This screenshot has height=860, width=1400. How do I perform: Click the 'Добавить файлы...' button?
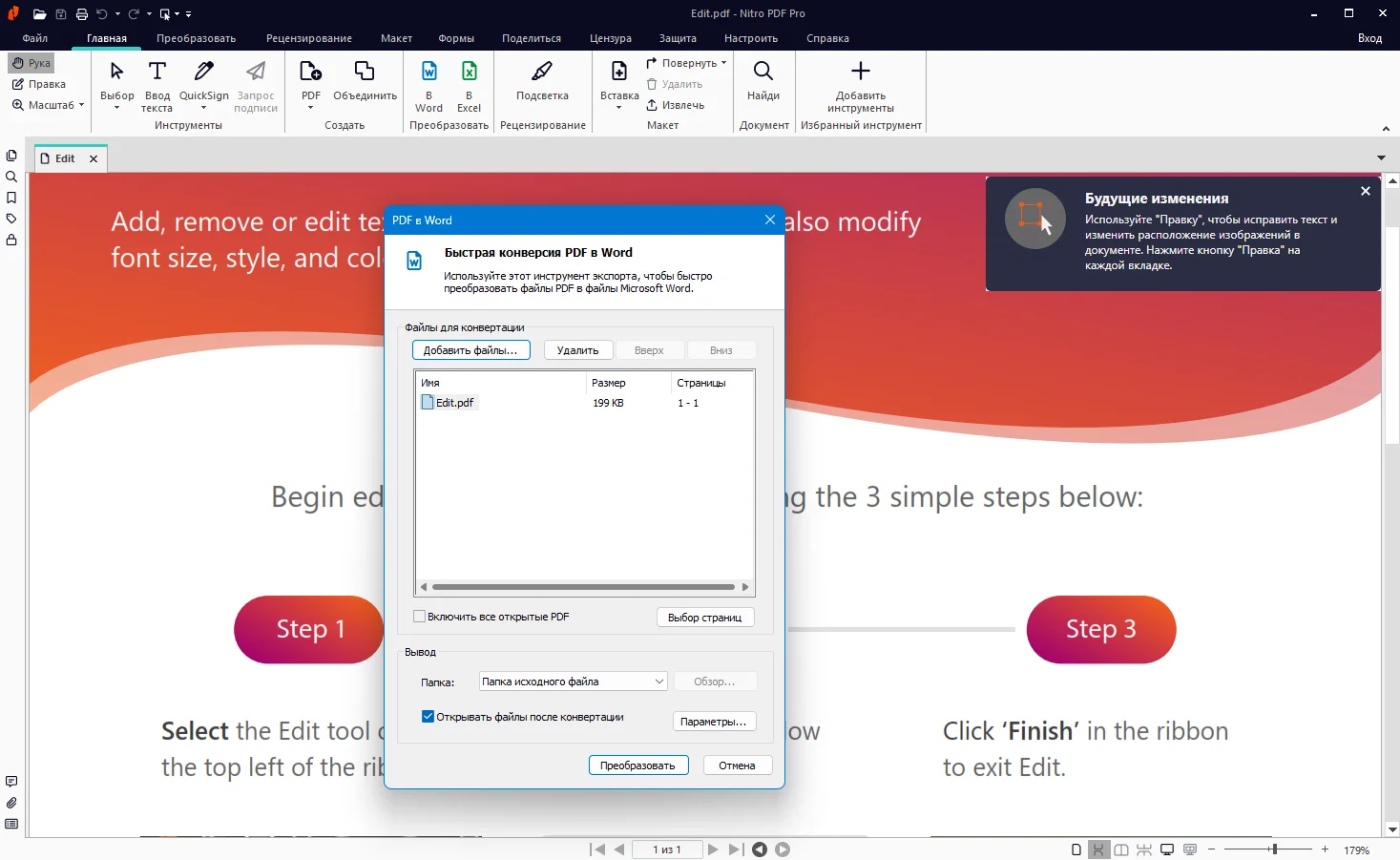point(470,350)
